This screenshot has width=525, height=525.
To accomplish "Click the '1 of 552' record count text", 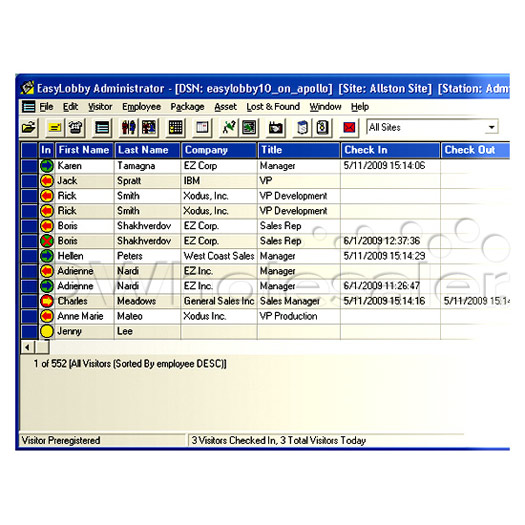I will 50,364.
